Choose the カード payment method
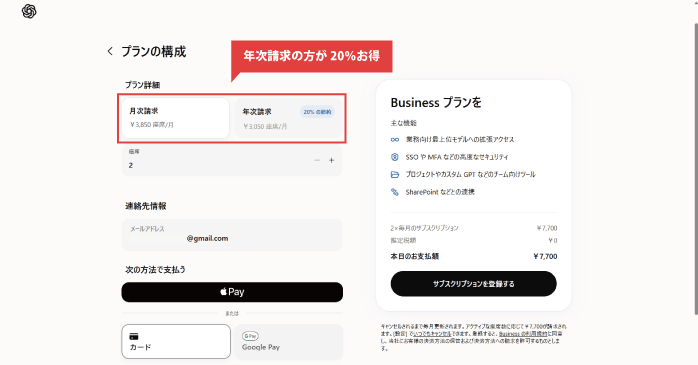 click(176, 341)
